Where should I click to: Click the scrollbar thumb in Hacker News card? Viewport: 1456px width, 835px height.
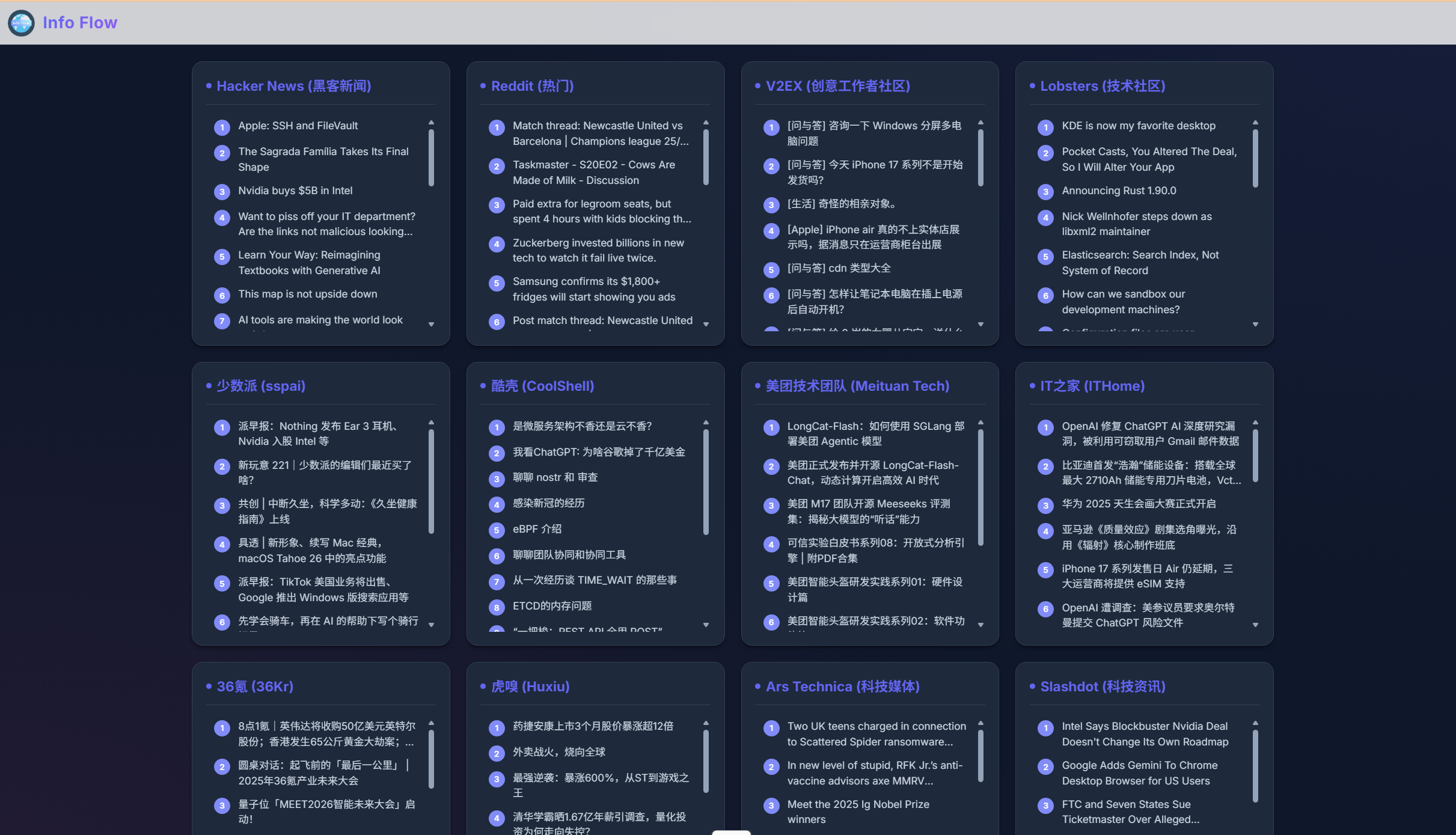point(432,156)
